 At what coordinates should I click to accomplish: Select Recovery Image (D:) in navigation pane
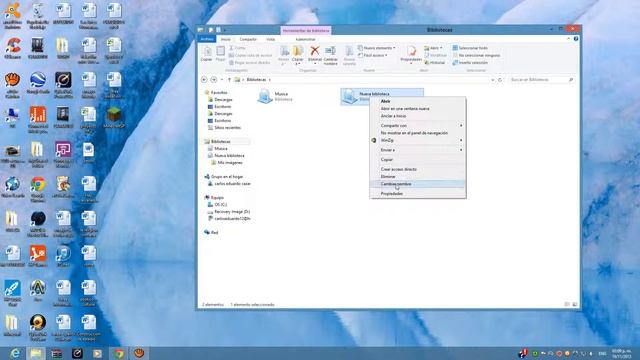tap(229, 212)
